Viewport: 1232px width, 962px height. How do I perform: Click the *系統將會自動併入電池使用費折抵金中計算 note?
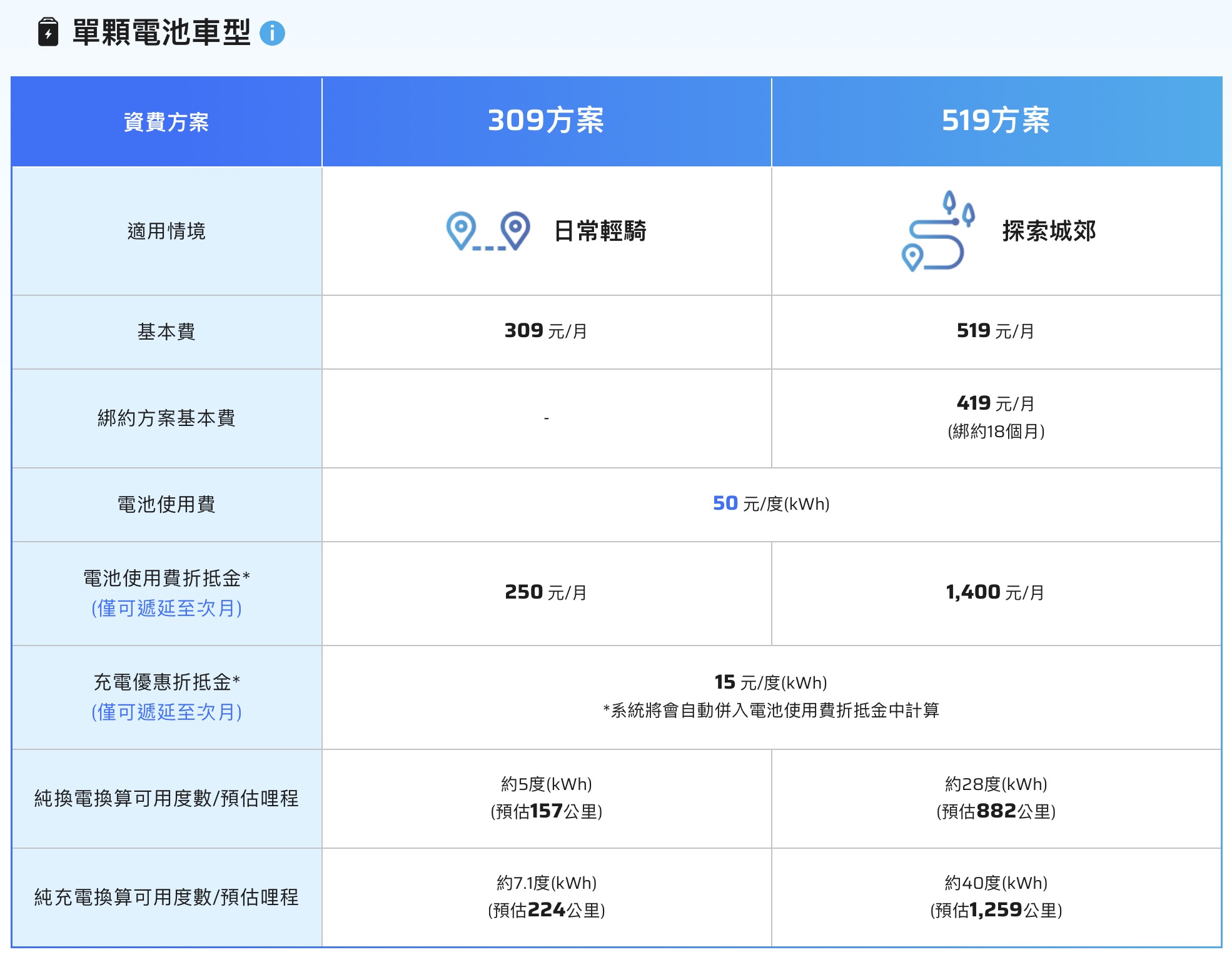pyautogui.click(x=771, y=711)
